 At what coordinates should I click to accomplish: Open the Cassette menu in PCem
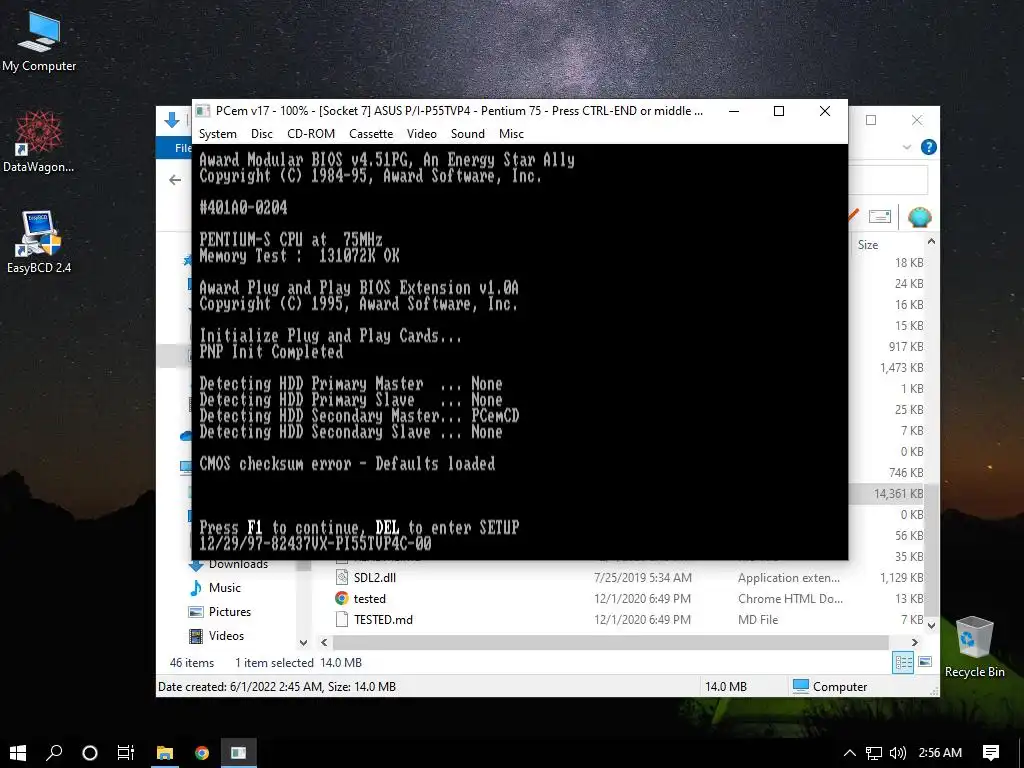click(371, 134)
